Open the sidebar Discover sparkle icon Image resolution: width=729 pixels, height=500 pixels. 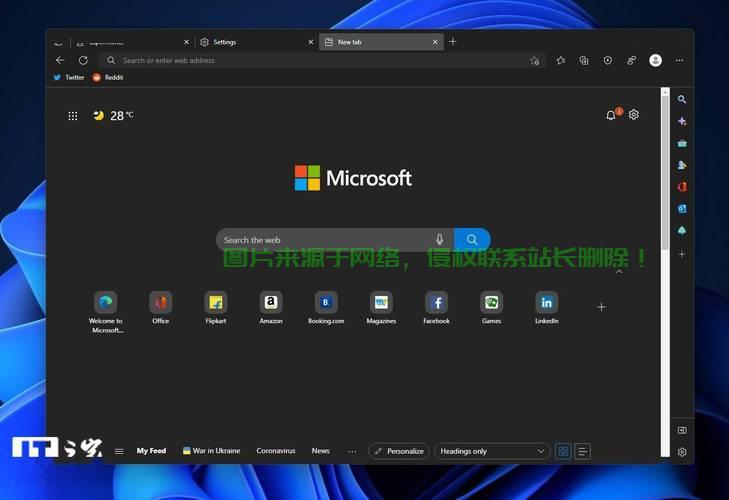click(x=682, y=121)
